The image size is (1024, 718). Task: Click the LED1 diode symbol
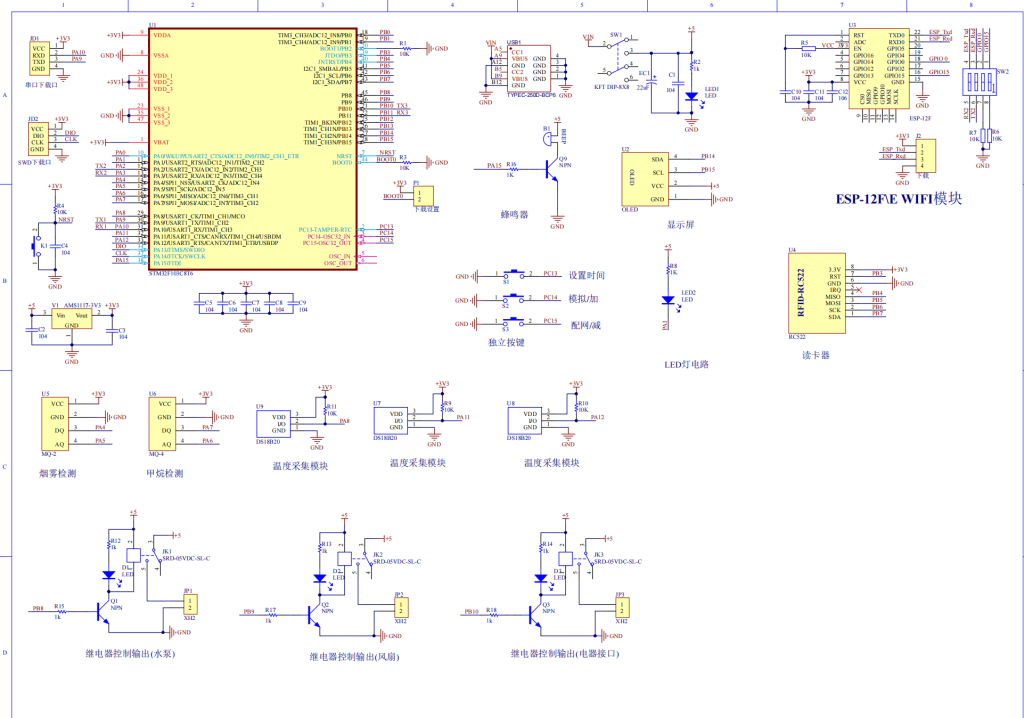690,97
